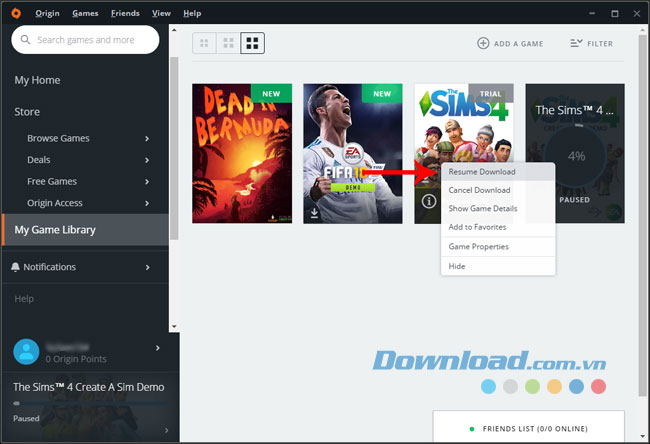The image size is (650, 444).
Task: Expand Notifications arrow
Action: click(x=147, y=267)
